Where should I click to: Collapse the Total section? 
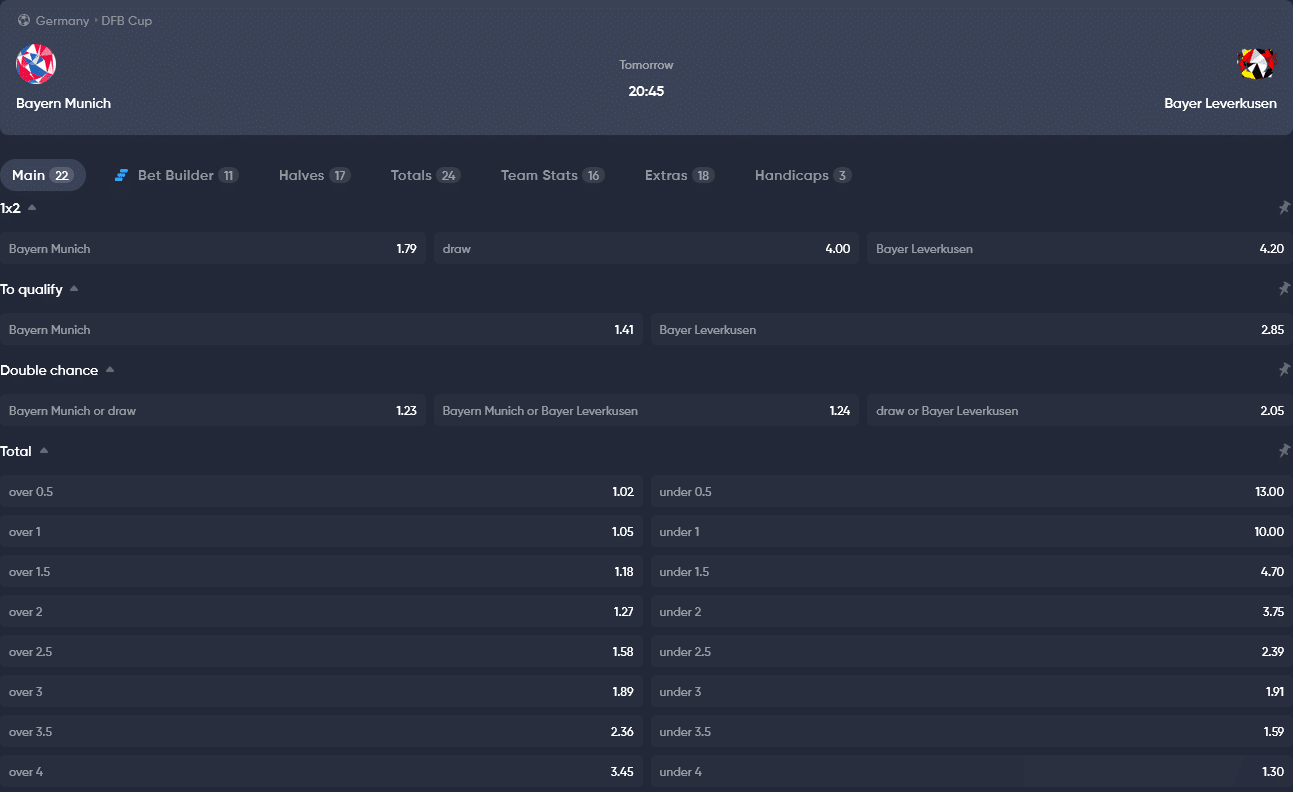[x=44, y=451]
